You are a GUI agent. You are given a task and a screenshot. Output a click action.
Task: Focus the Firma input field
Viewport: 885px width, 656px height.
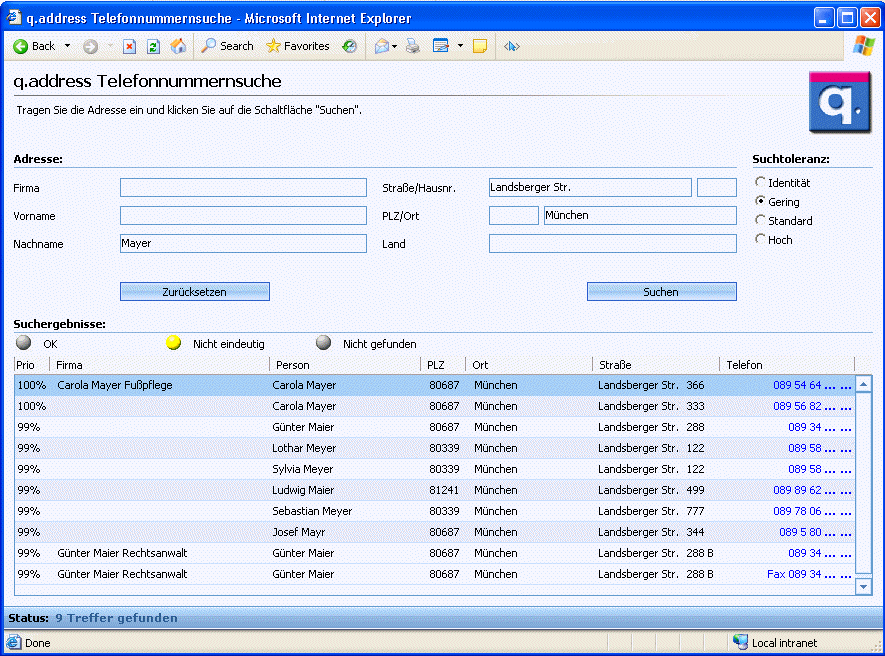pos(243,187)
